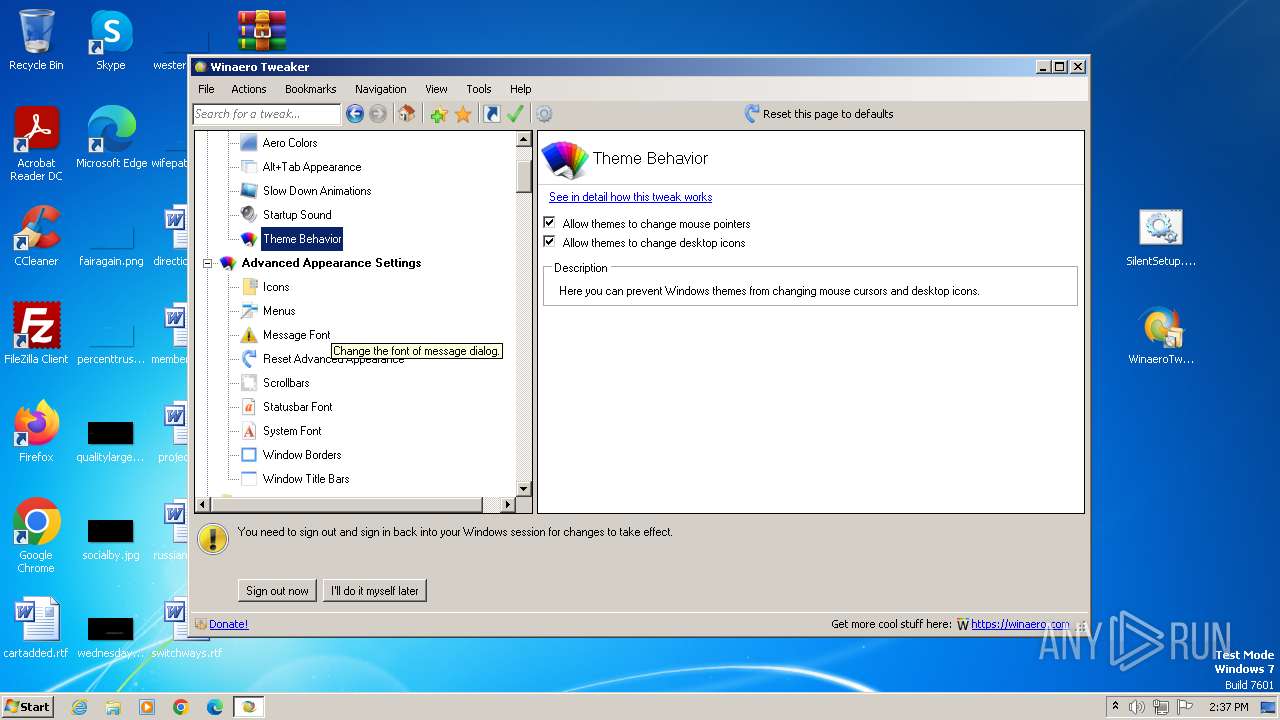
Task: Uncheck Allow themes to change mouse pointers
Action: (x=549, y=223)
